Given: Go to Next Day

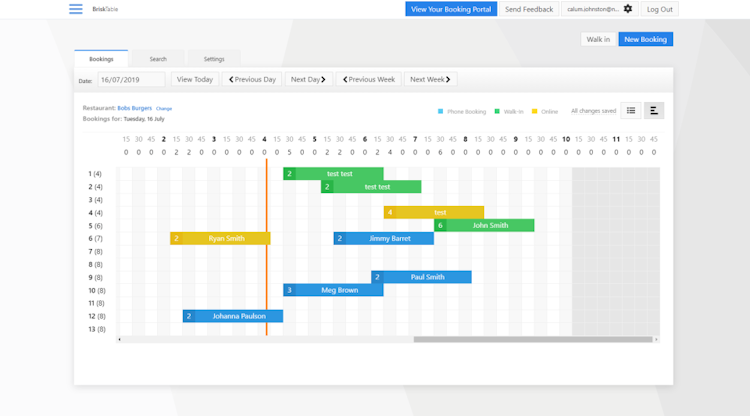Looking at the screenshot, I should pos(308,79).
